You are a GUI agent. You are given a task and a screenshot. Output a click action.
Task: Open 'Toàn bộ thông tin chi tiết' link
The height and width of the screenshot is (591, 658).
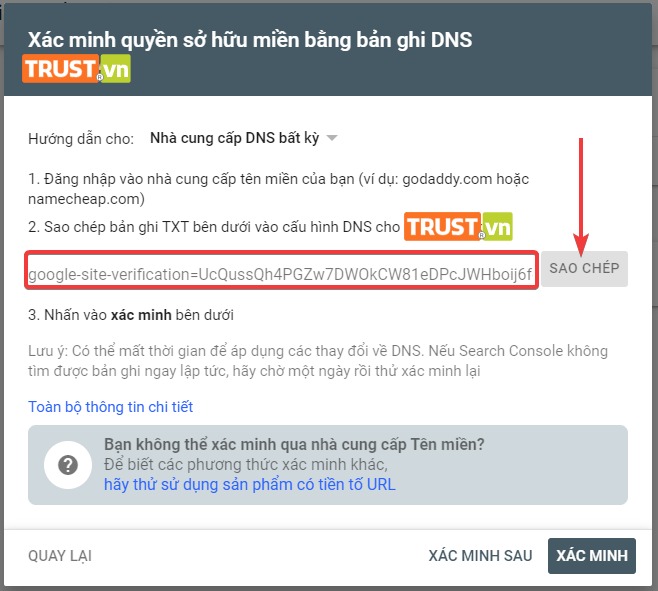point(110,407)
